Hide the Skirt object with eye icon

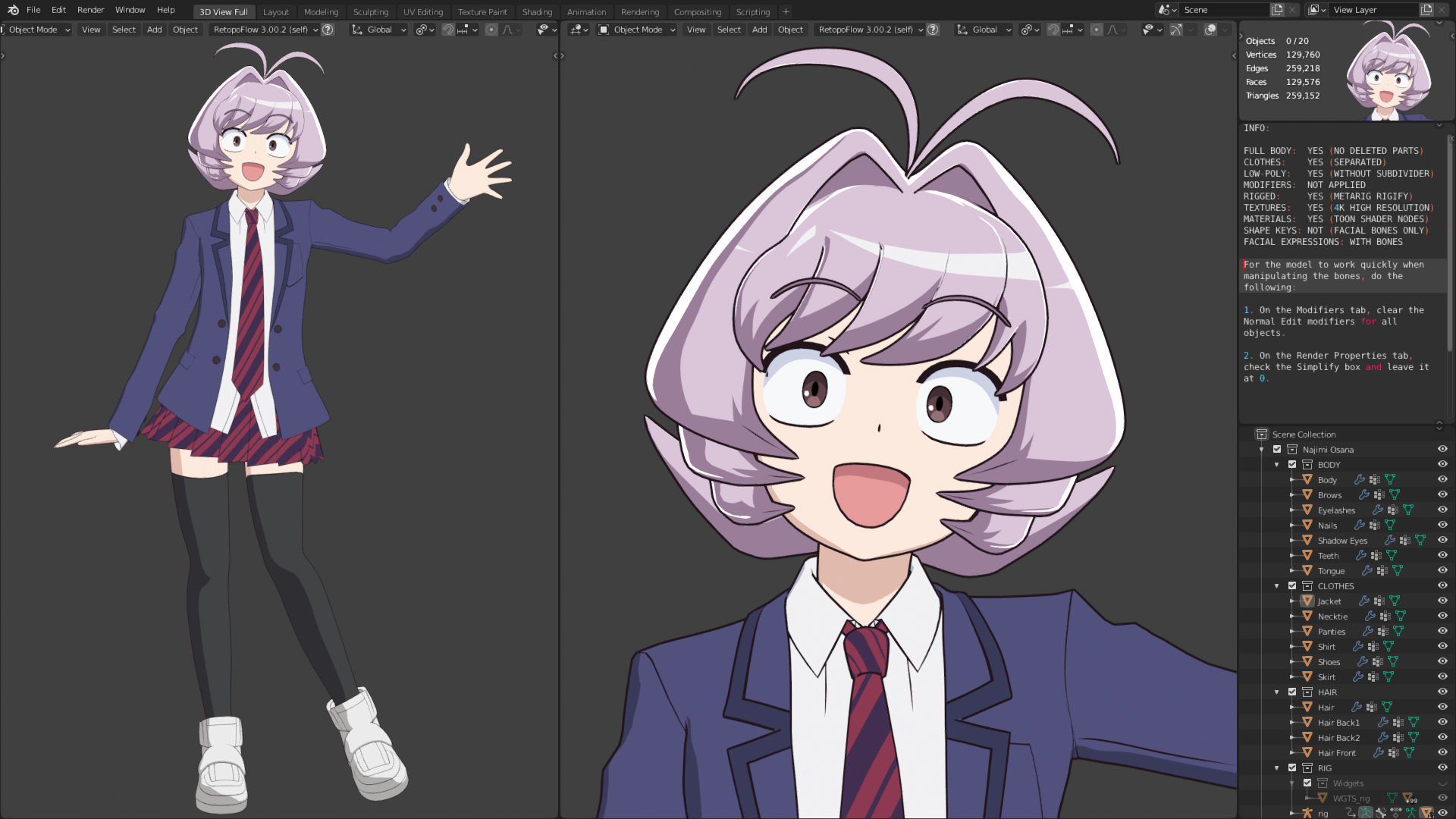coord(1442,676)
